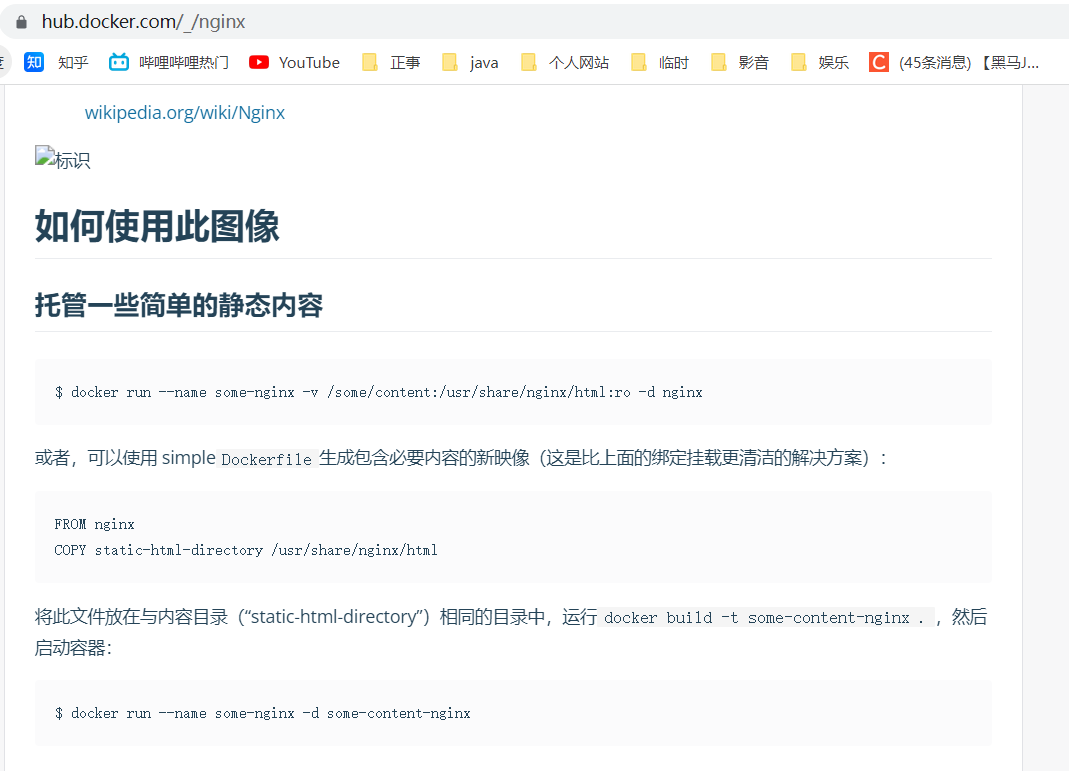Screen dimensions: 1069x771
Task: Open the 个人网站 bookmark folder
Action: pos(565,63)
